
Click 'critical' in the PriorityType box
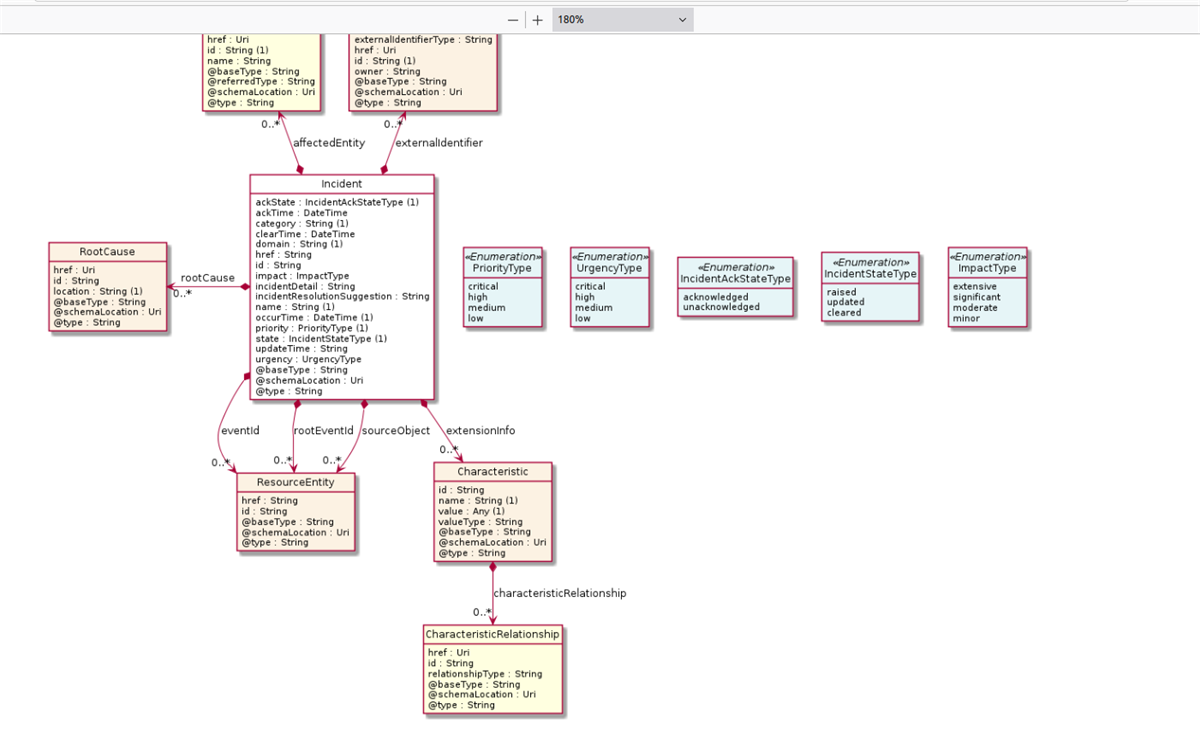484,286
